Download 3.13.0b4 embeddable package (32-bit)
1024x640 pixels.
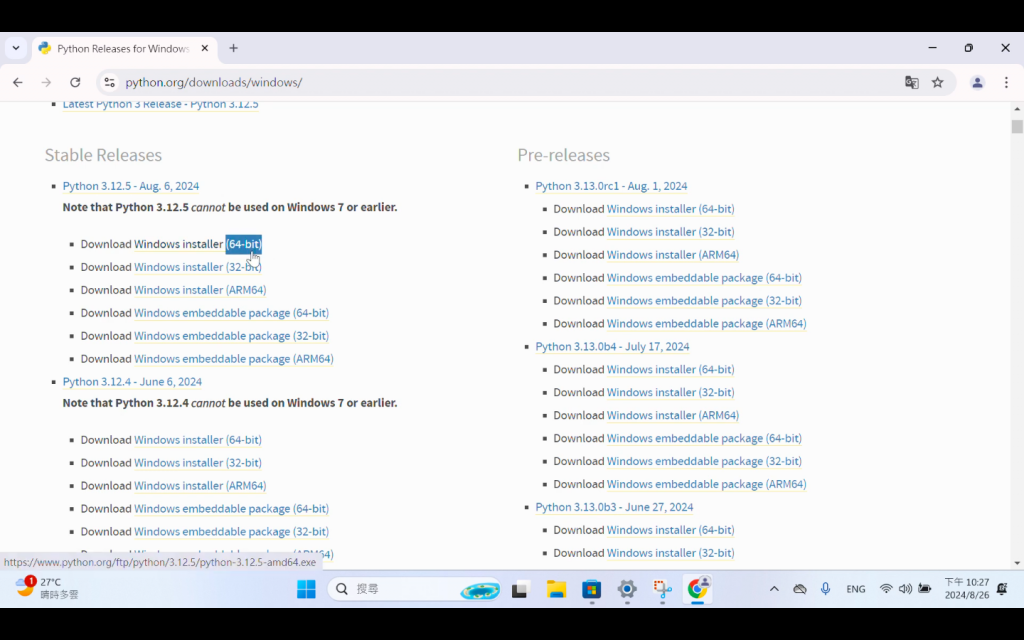coord(704,461)
